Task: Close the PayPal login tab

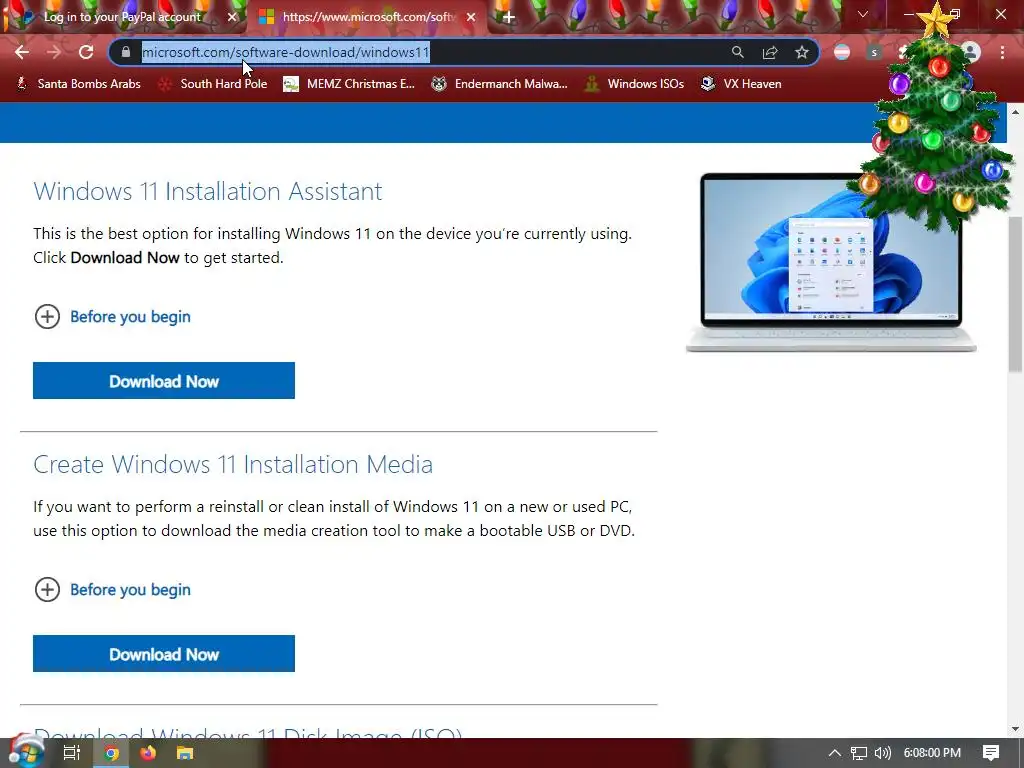Action: (x=232, y=17)
